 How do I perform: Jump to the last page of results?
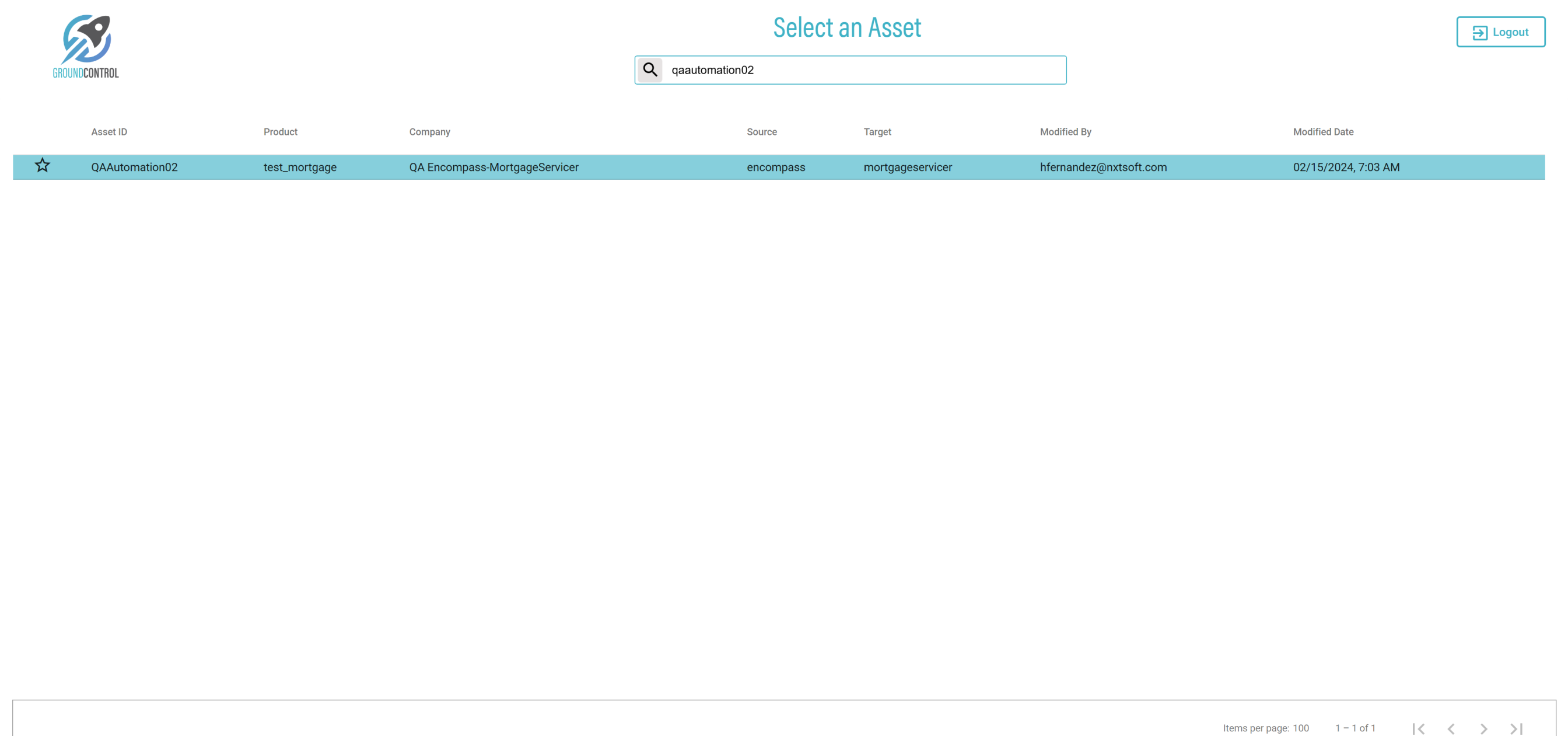click(x=1516, y=728)
